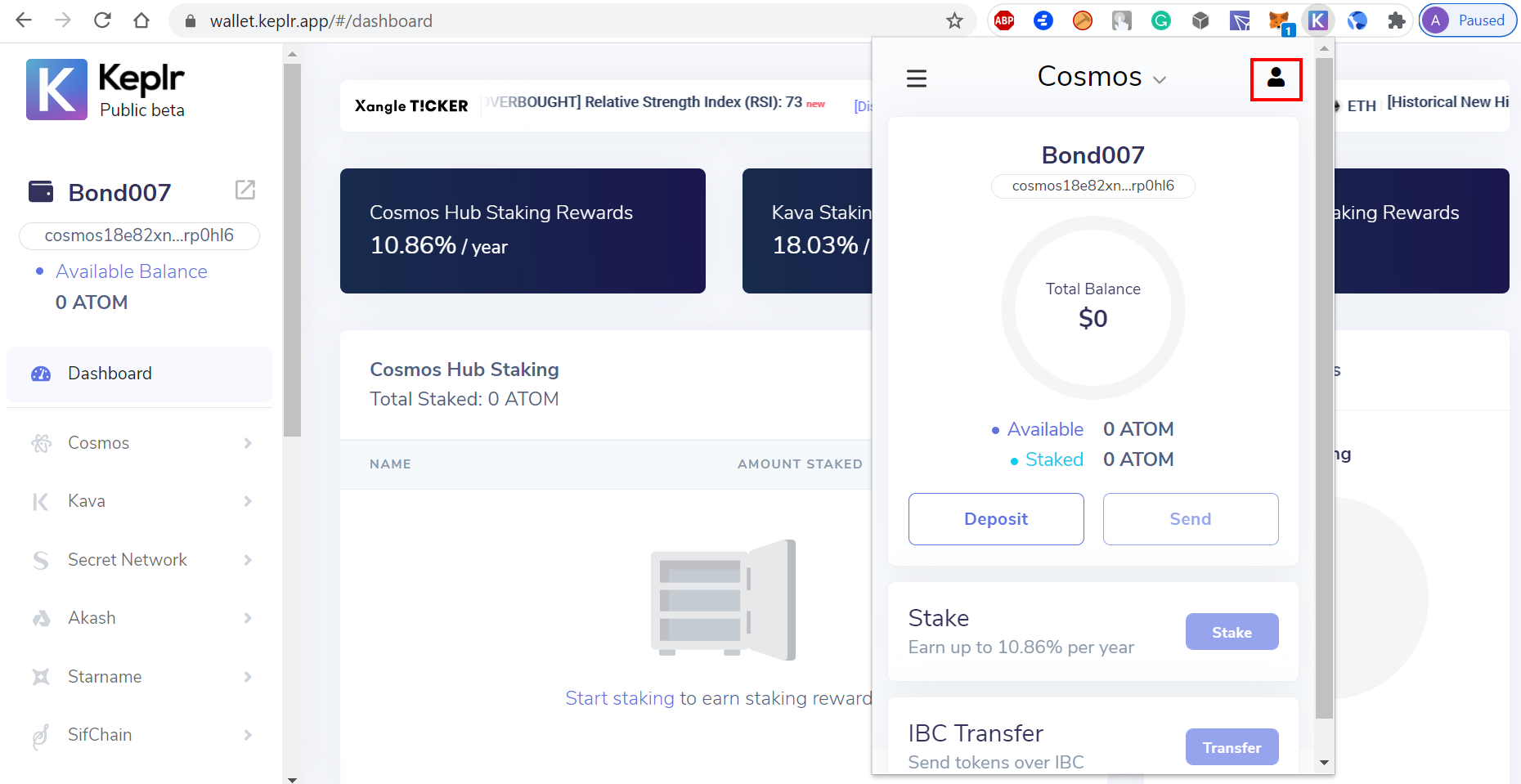Open the Chrome profile Paused button
This screenshot has width=1521, height=784.
1467,20
